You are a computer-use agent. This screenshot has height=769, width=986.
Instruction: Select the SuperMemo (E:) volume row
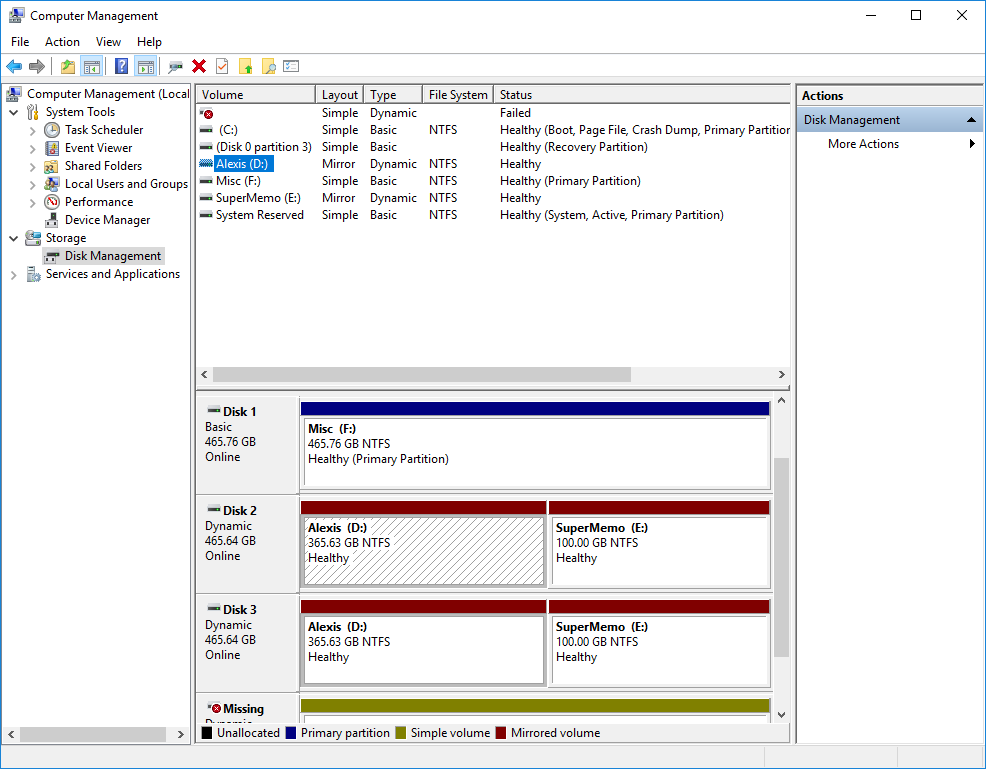493,198
